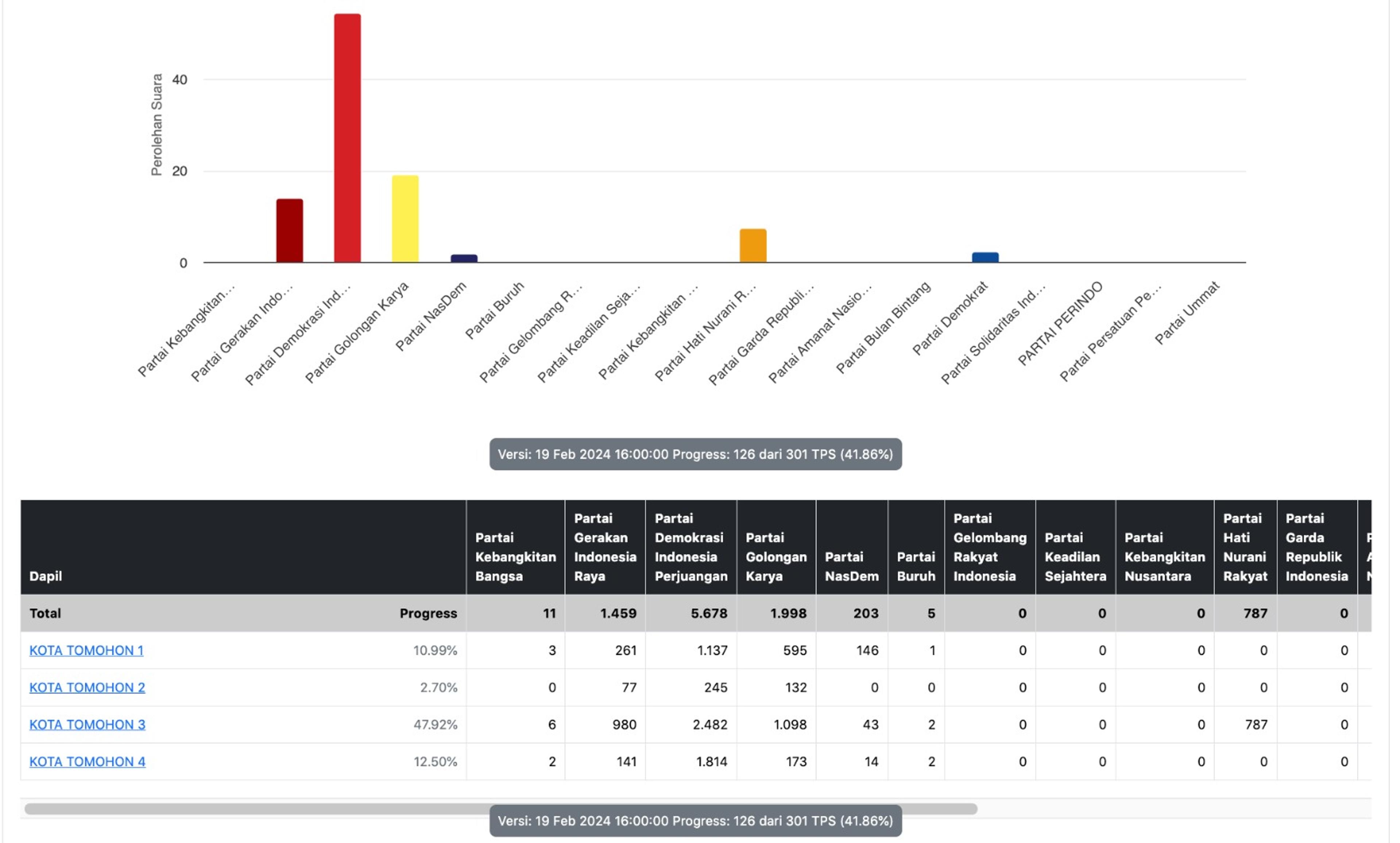
Task: Click the Partai Kebangkitan Nusantara column header
Action: pyautogui.click(x=1165, y=547)
